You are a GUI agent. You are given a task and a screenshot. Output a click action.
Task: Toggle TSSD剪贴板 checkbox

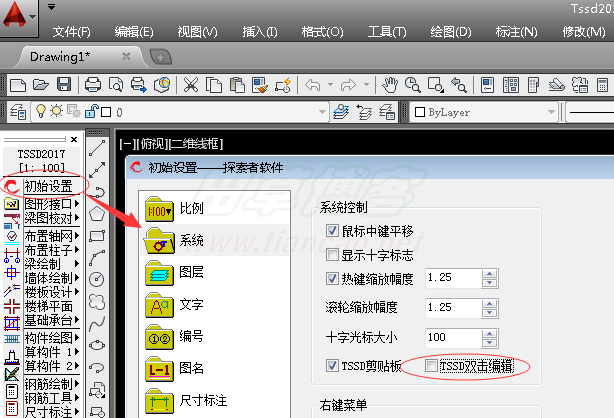coord(332,366)
